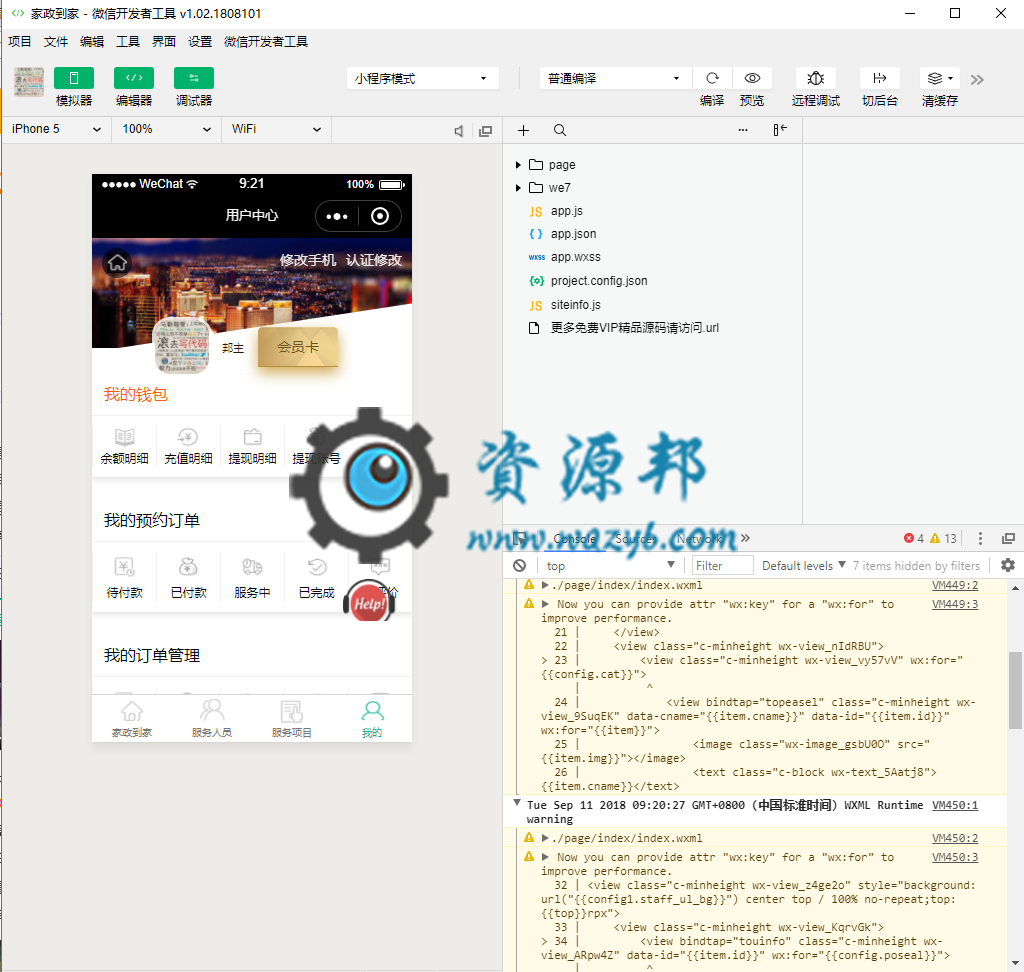Open the 微信开发者工具 menu
The width and height of the screenshot is (1024, 972).
(266, 42)
